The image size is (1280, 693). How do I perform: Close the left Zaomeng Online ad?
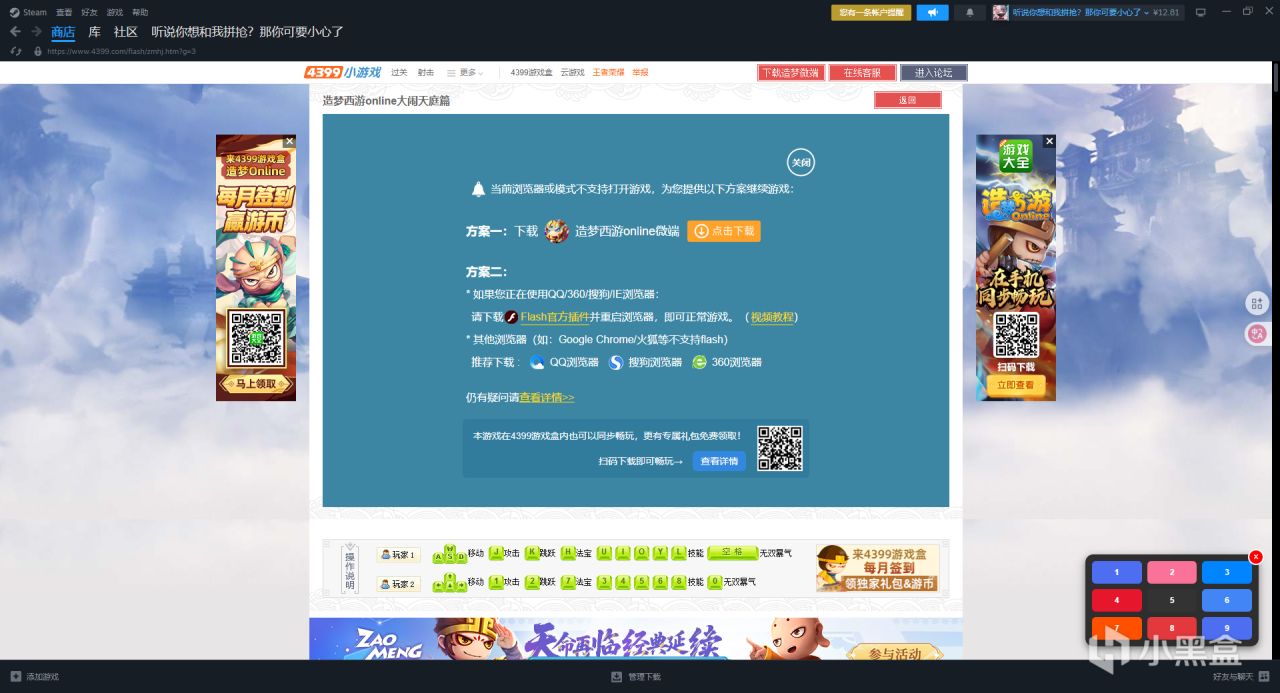click(x=290, y=141)
